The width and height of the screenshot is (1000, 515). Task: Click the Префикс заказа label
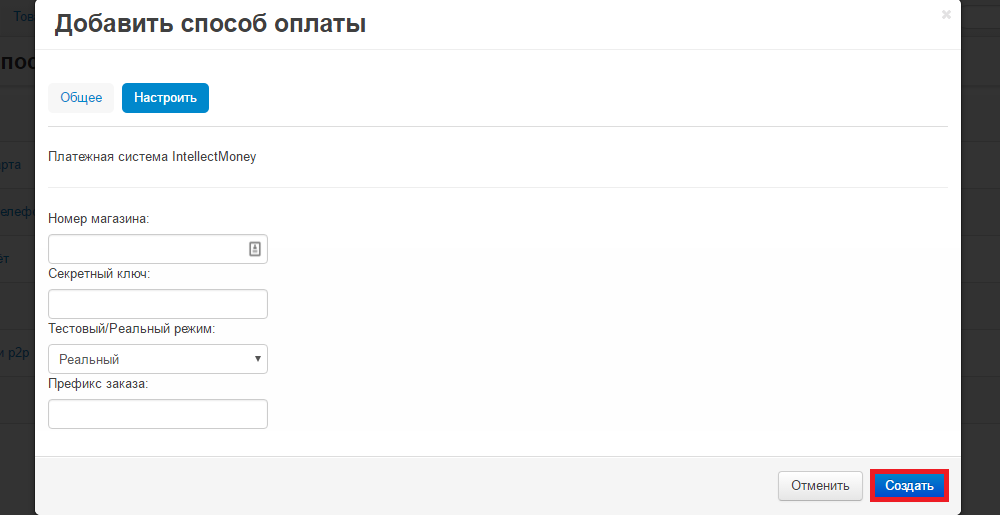click(x=98, y=383)
